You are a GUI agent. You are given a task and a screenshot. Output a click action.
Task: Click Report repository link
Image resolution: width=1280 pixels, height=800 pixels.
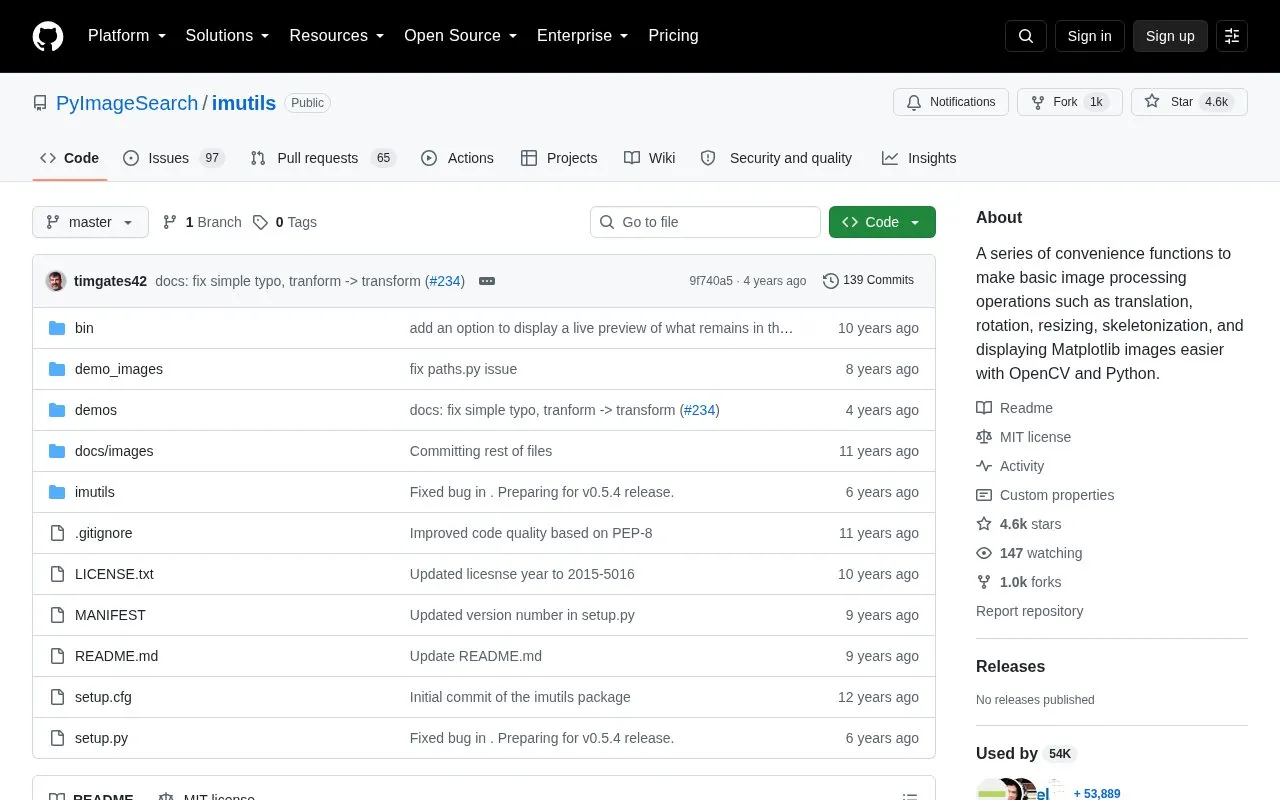click(x=1029, y=611)
